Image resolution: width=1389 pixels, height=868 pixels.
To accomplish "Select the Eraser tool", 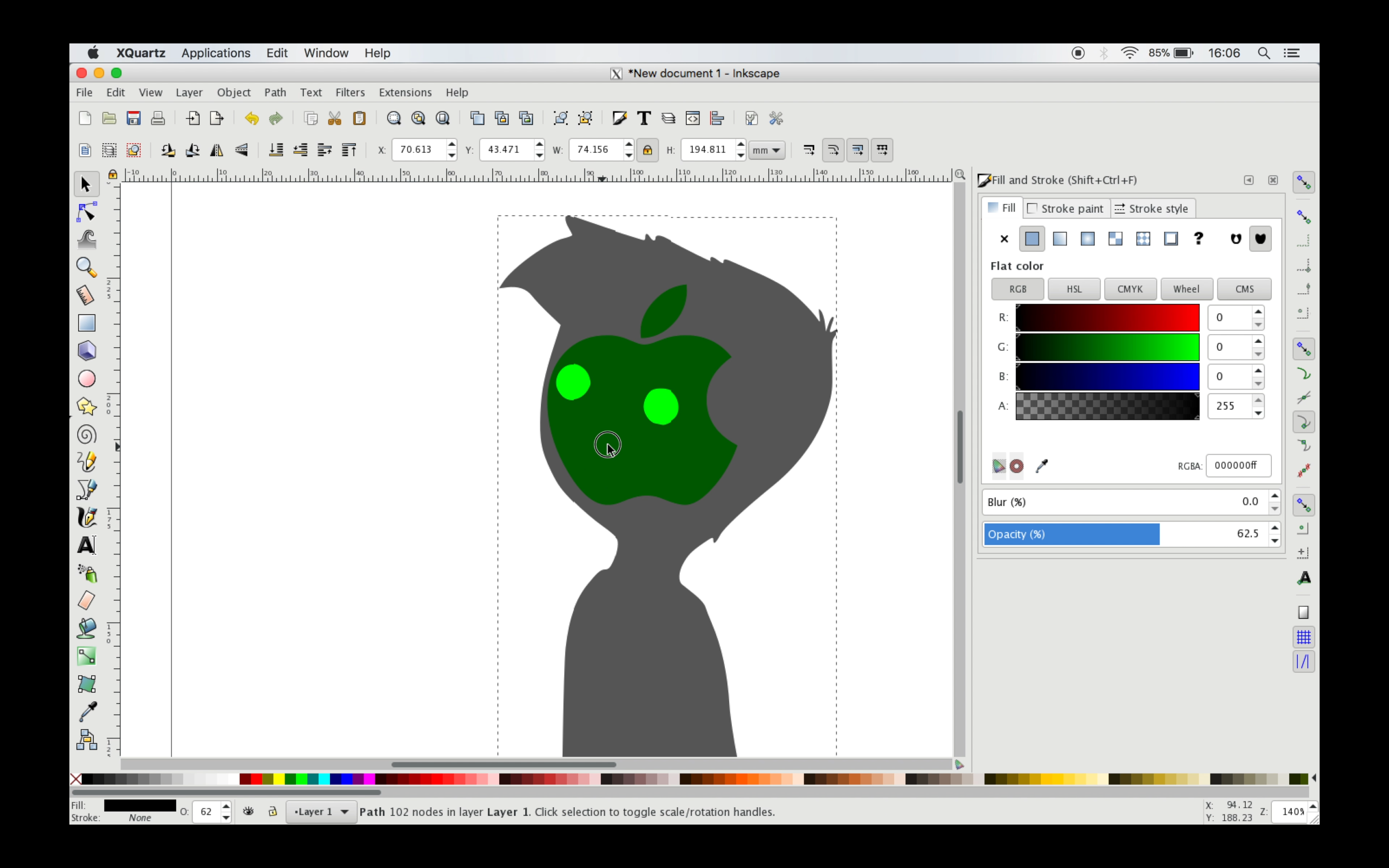I will (x=87, y=600).
